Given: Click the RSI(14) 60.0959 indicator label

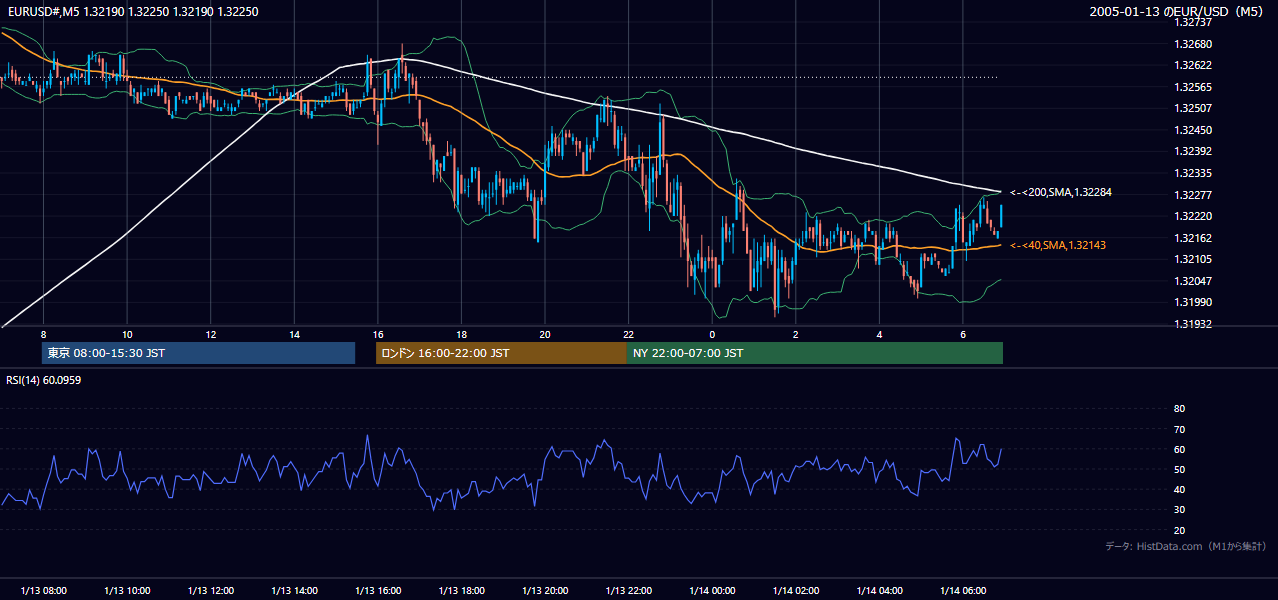Looking at the screenshot, I should tap(43, 380).
